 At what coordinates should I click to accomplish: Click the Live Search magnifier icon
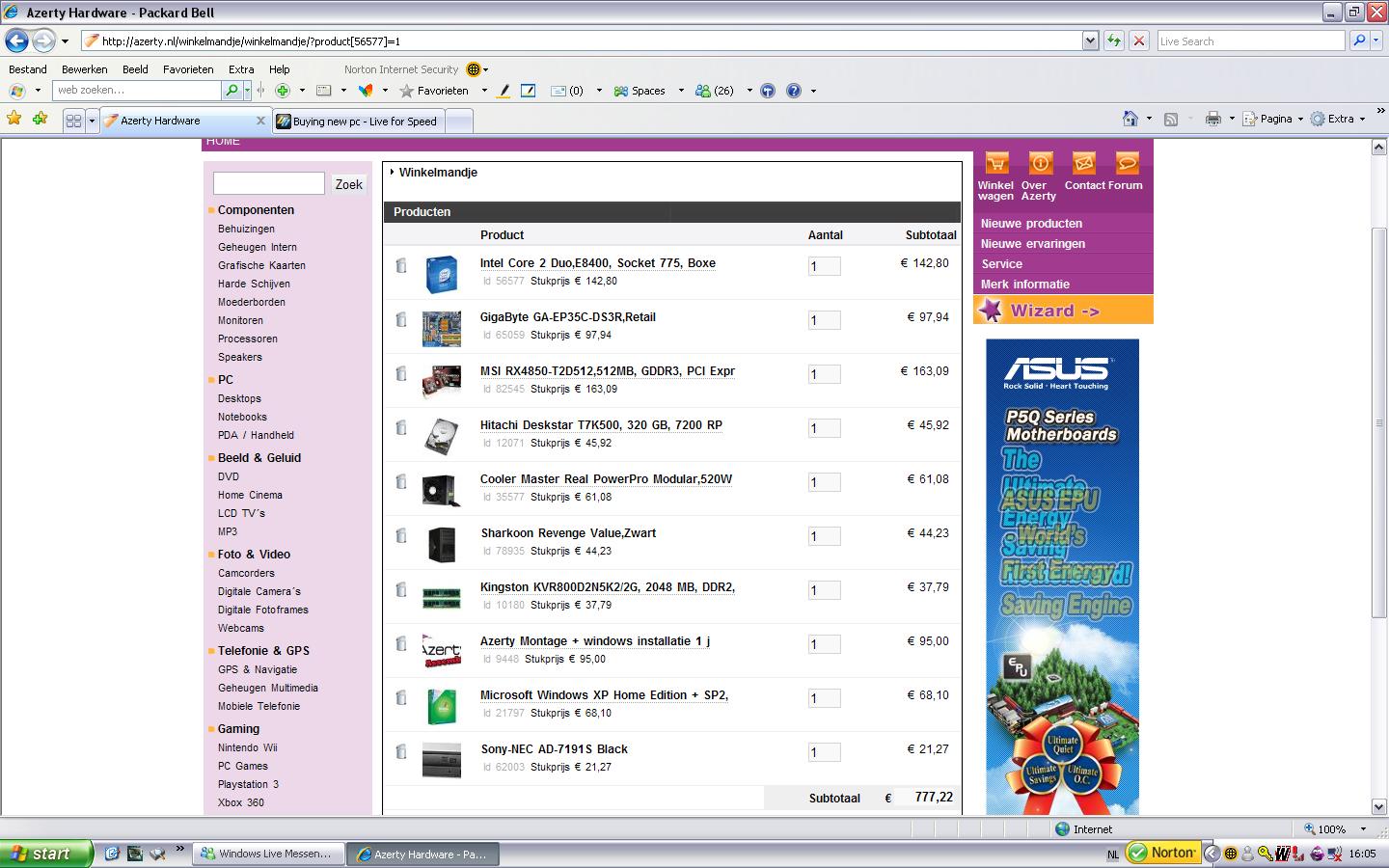tap(1359, 41)
